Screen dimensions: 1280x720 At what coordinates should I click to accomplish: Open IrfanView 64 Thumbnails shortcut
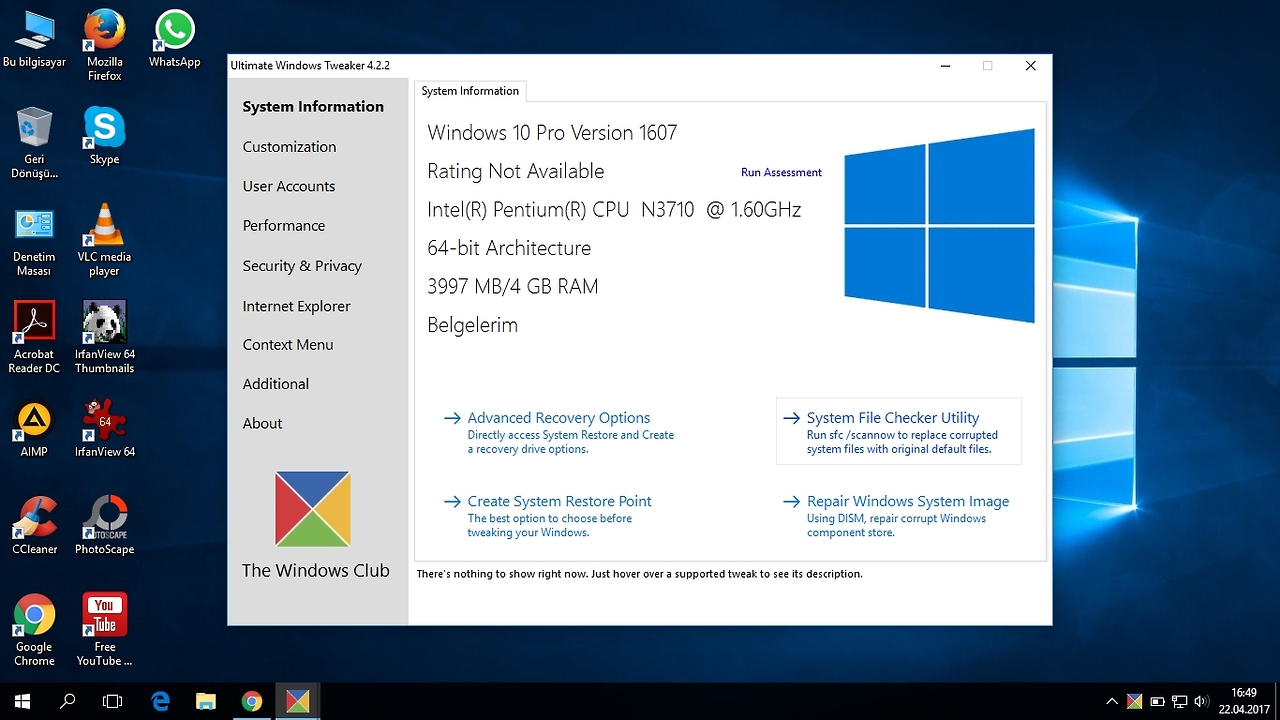point(104,338)
